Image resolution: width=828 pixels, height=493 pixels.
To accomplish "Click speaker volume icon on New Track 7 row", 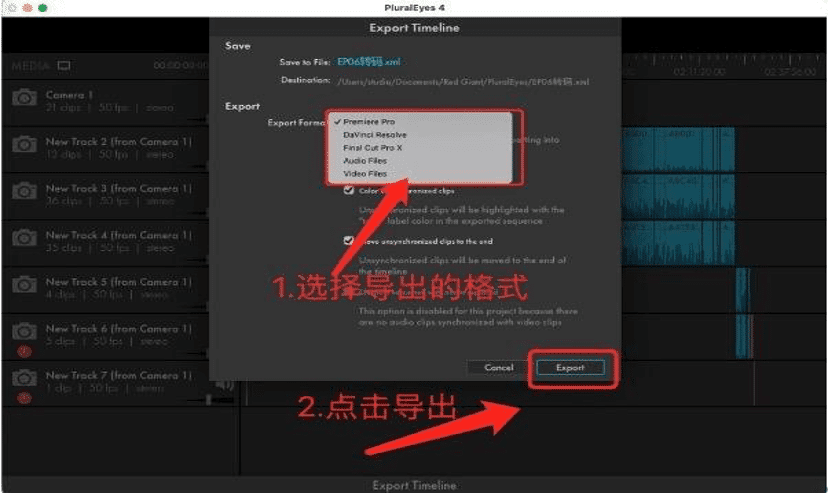I will (224, 385).
